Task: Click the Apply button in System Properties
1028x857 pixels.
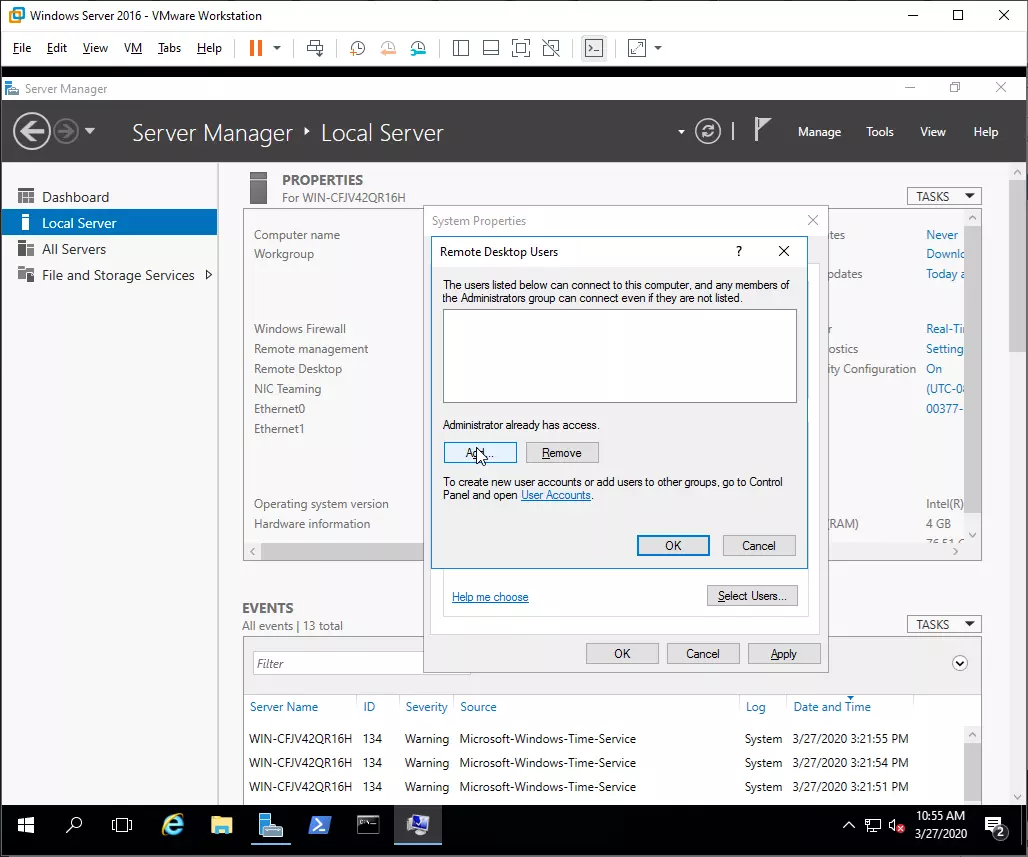Action: tap(783, 654)
